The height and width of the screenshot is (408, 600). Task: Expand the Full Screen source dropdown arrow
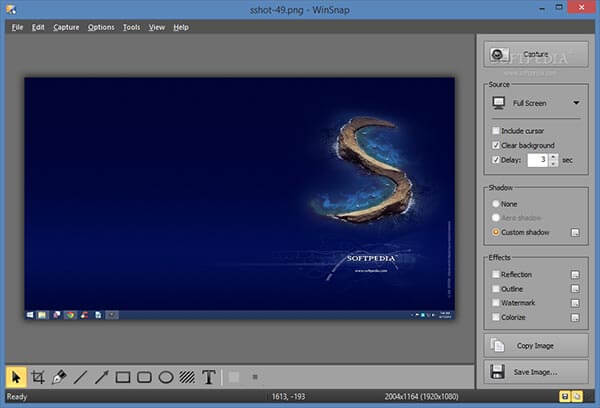coord(576,103)
